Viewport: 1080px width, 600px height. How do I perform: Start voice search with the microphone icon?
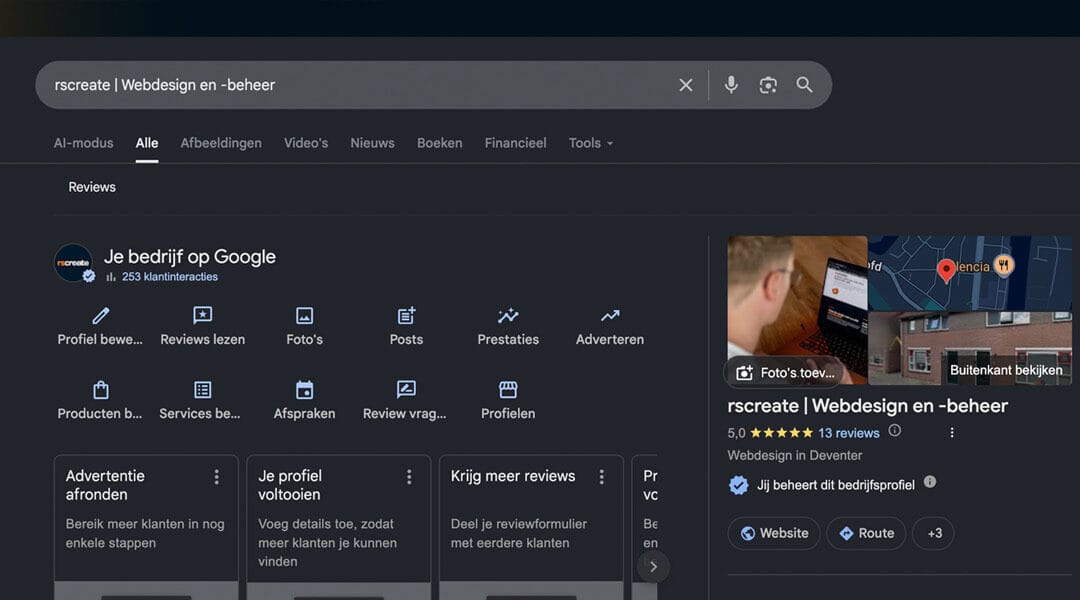pos(731,85)
